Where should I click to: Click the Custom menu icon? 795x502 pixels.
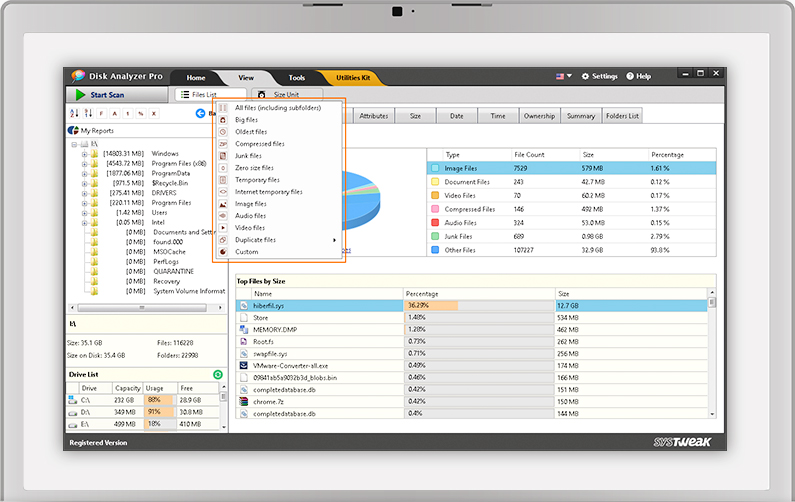pos(223,252)
